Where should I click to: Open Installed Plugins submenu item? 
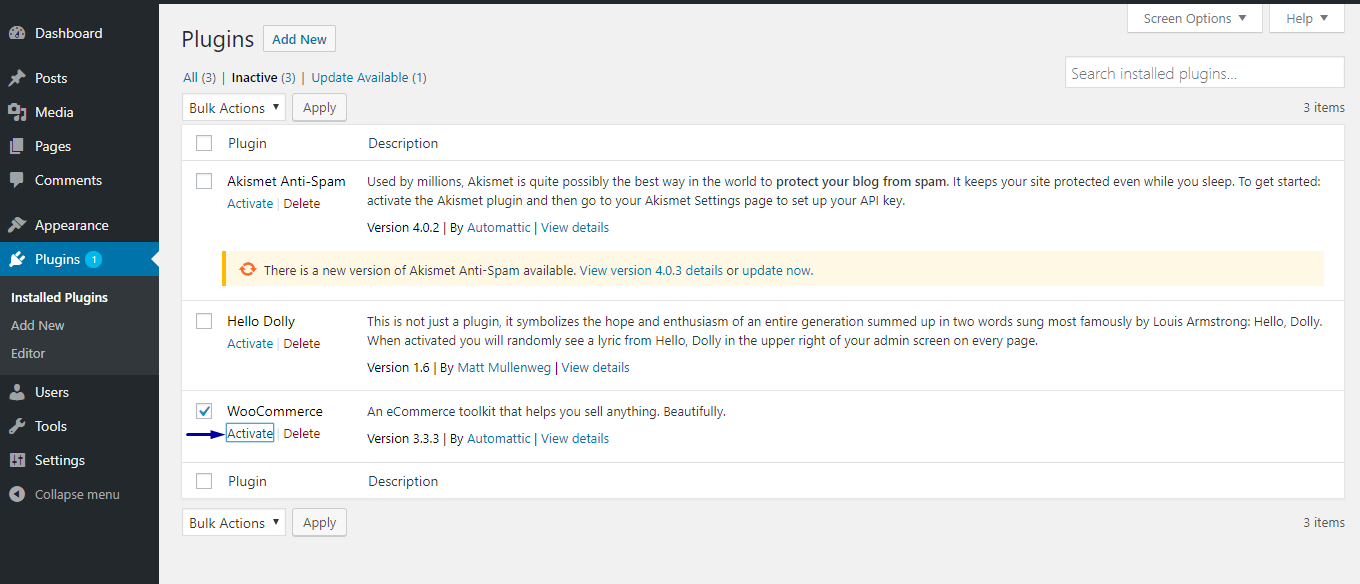[x=59, y=297]
